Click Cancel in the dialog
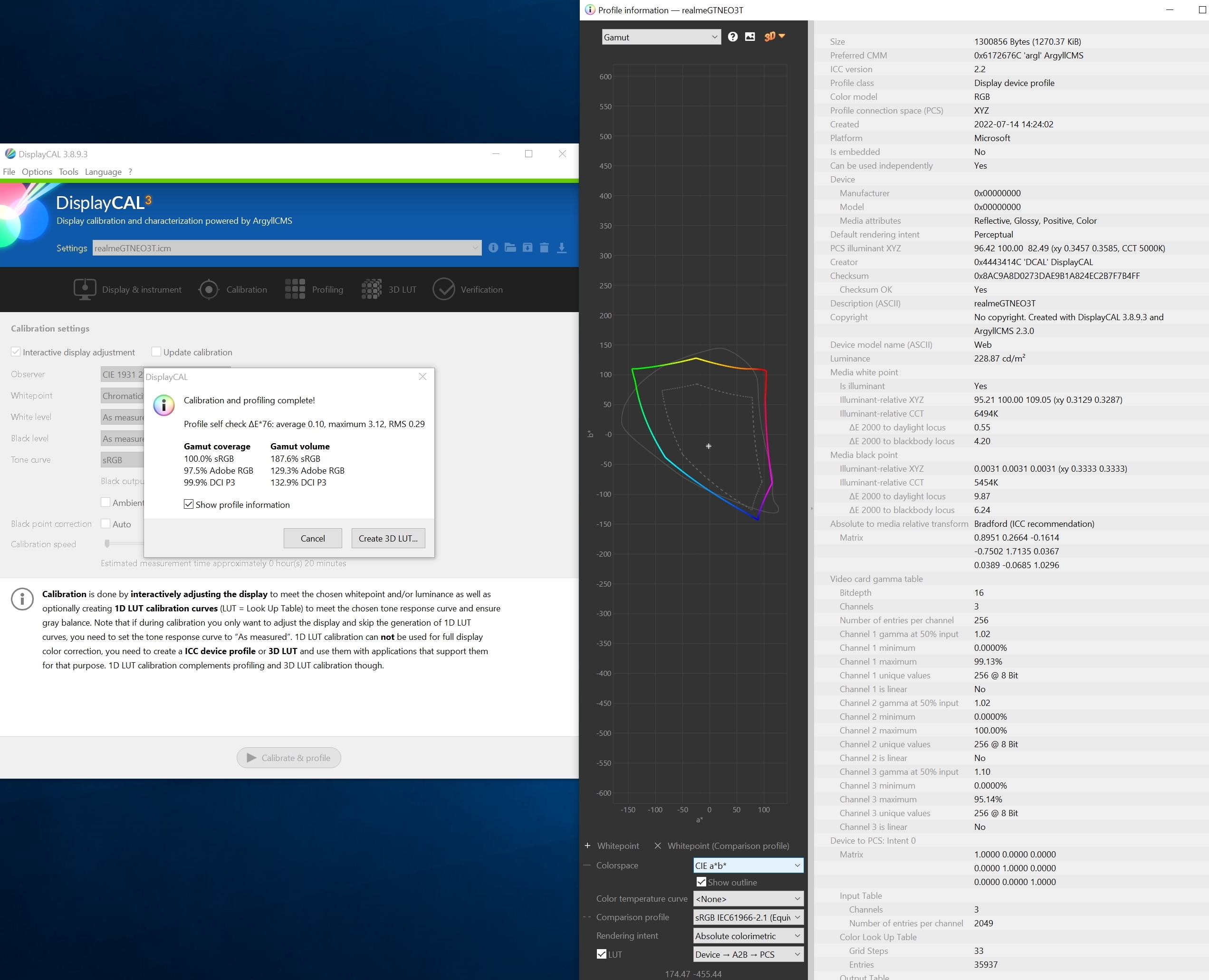 click(312, 539)
